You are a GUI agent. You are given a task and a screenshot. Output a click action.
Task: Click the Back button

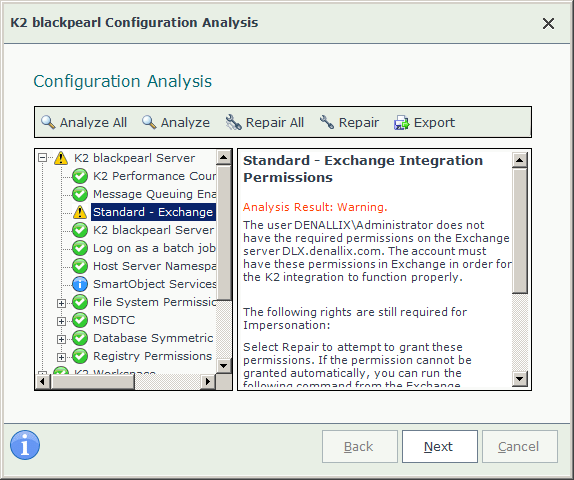coord(360,446)
